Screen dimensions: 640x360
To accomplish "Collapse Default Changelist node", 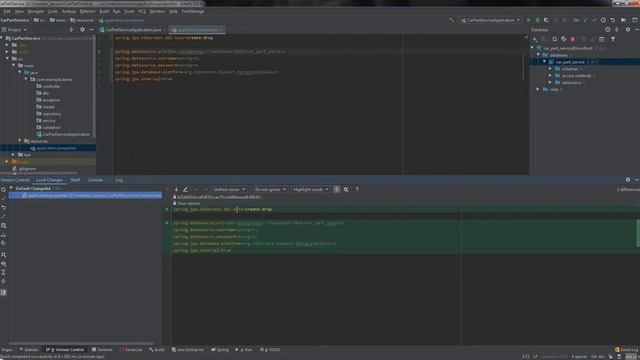I will [x=11, y=189].
